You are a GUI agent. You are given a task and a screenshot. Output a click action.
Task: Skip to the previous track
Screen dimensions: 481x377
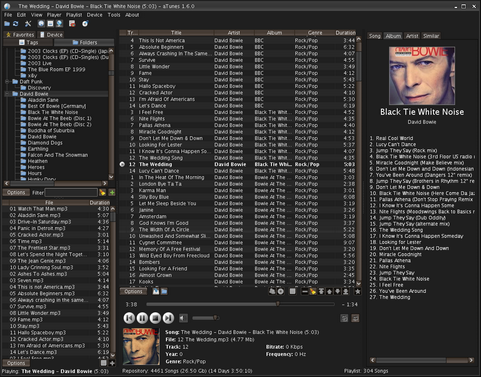coord(129,318)
